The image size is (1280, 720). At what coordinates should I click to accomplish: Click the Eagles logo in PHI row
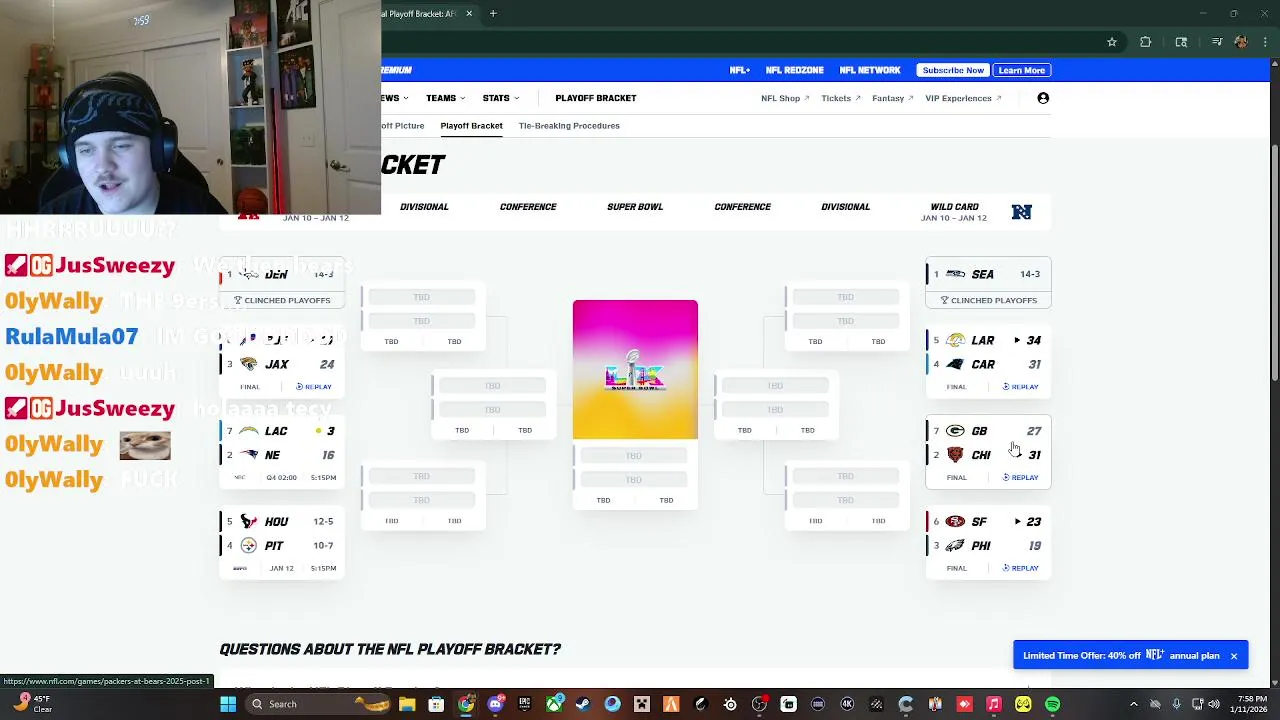955,546
